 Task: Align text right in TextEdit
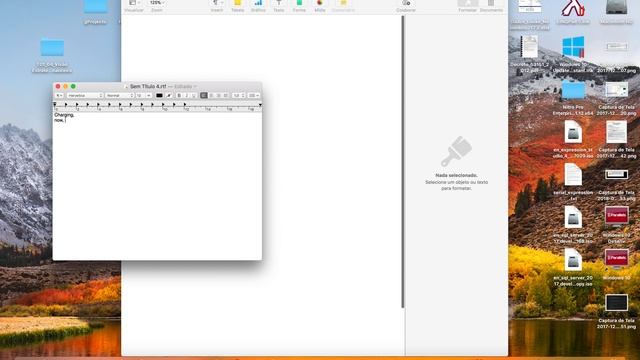218,96
